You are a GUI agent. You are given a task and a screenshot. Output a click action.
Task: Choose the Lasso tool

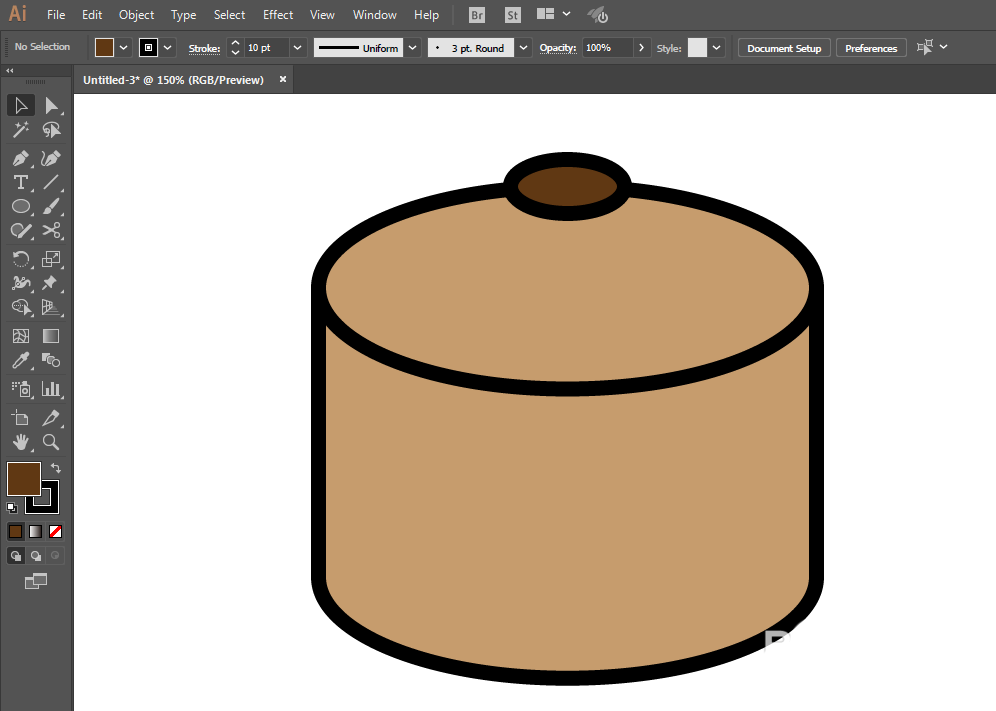[x=51, y=130]
